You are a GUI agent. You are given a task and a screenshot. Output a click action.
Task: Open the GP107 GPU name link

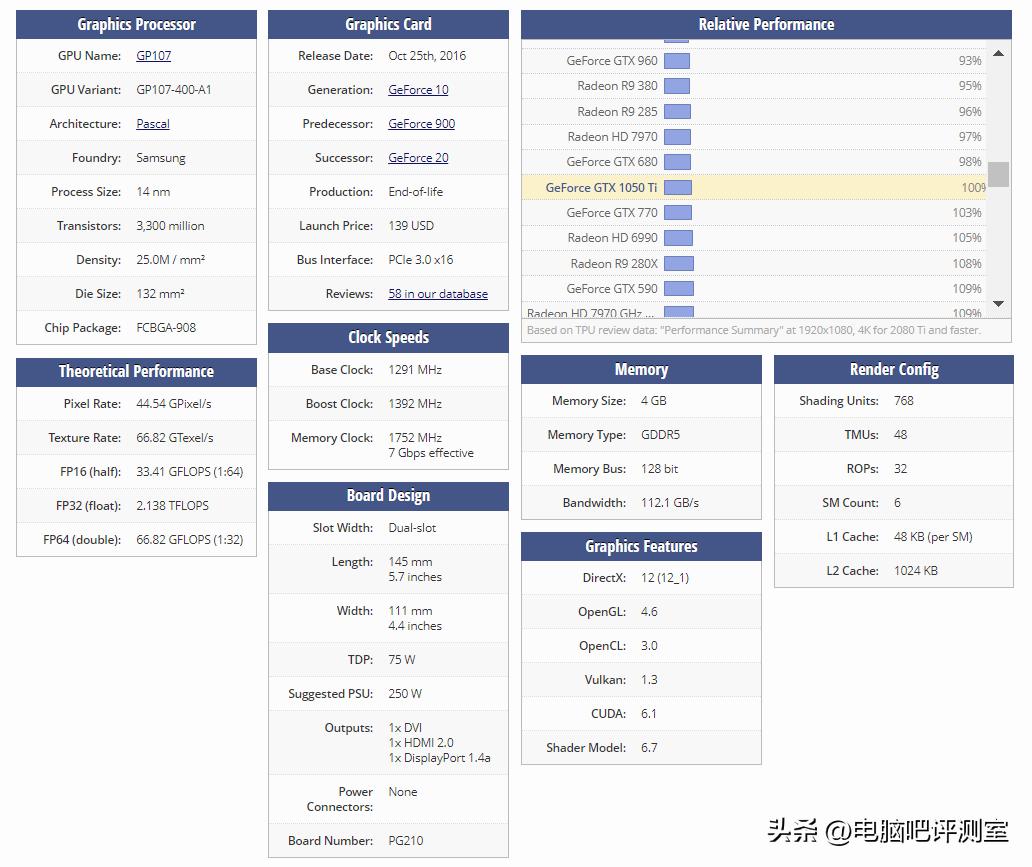coord(153,55)
